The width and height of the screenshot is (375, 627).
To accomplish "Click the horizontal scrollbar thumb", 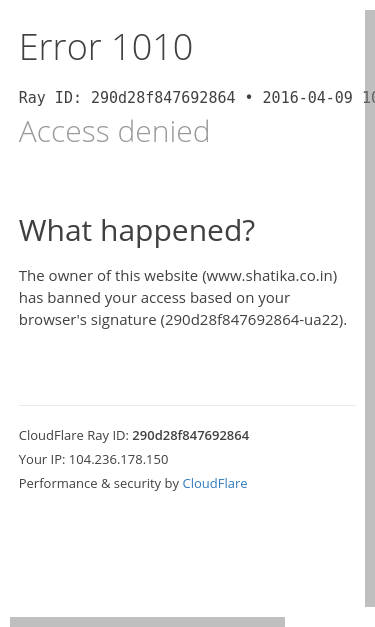I will (148, 622).
